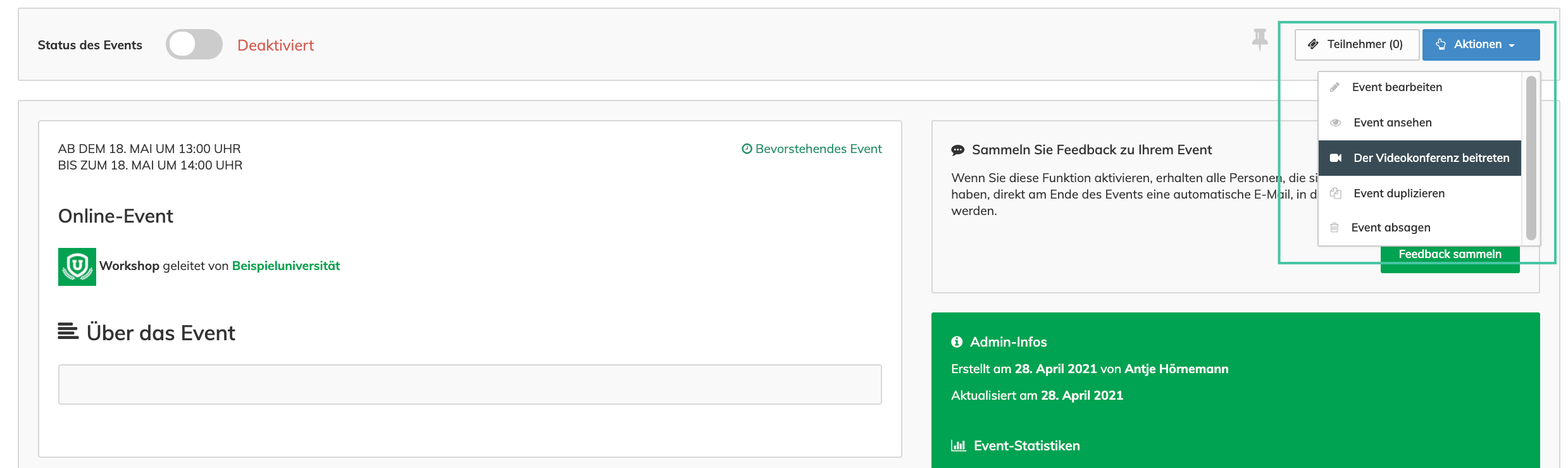Select Event duplizieren from the dropdown
The width and height of the screenshot is (1568, 468).
click(x=1398, y=194)
